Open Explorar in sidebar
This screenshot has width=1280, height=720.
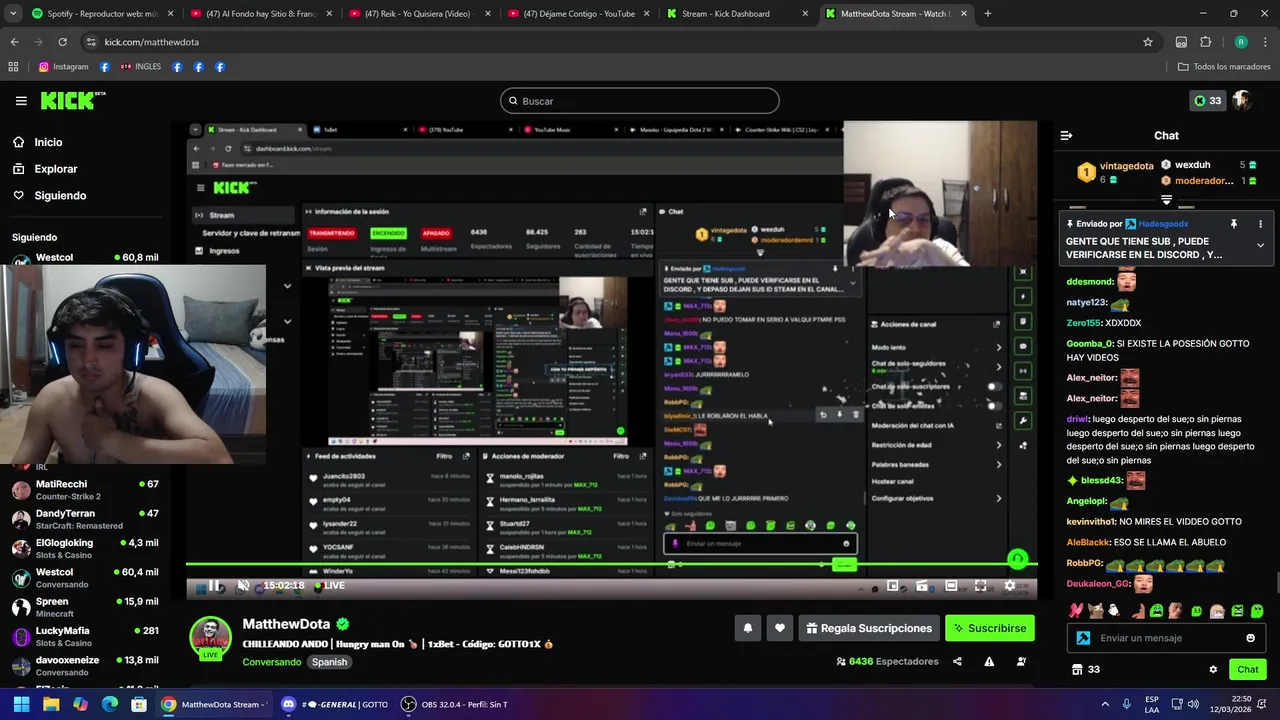[56, 169]
